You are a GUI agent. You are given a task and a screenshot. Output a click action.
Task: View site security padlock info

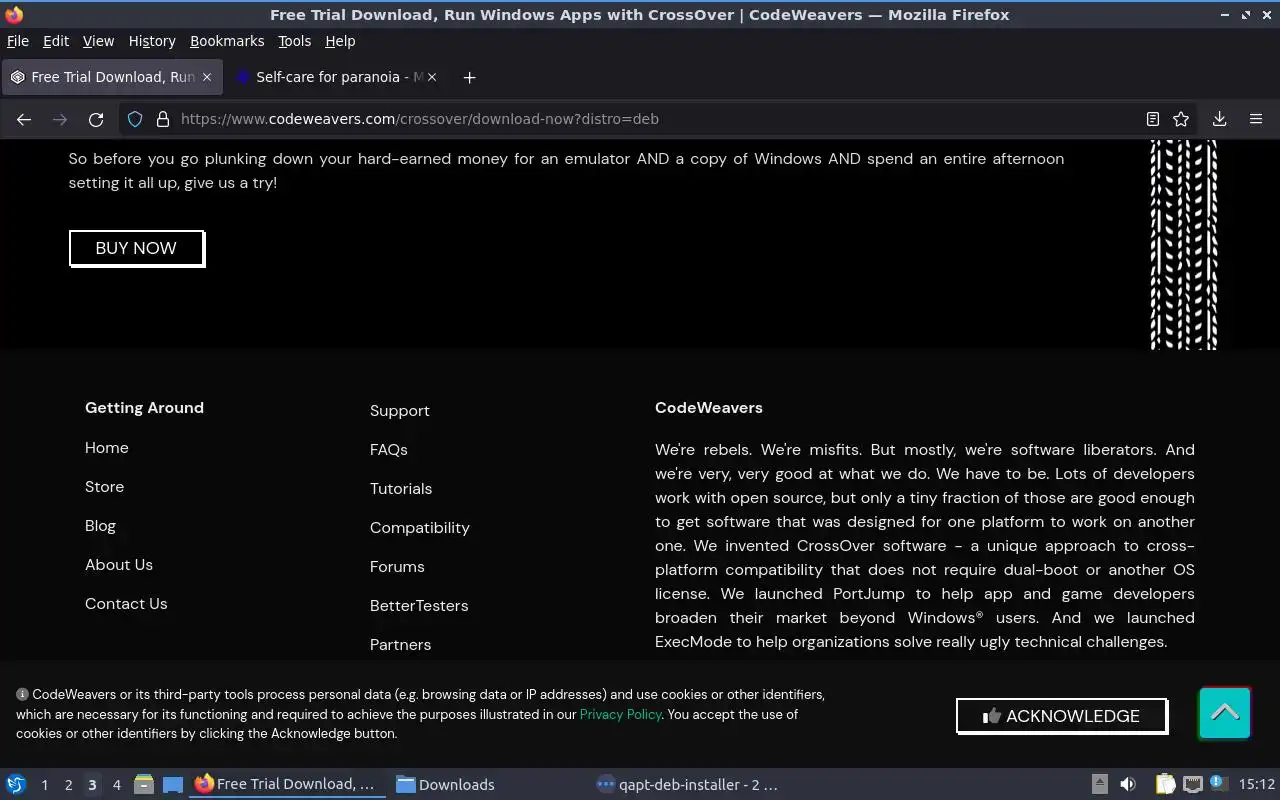click(x=163, y=119)
